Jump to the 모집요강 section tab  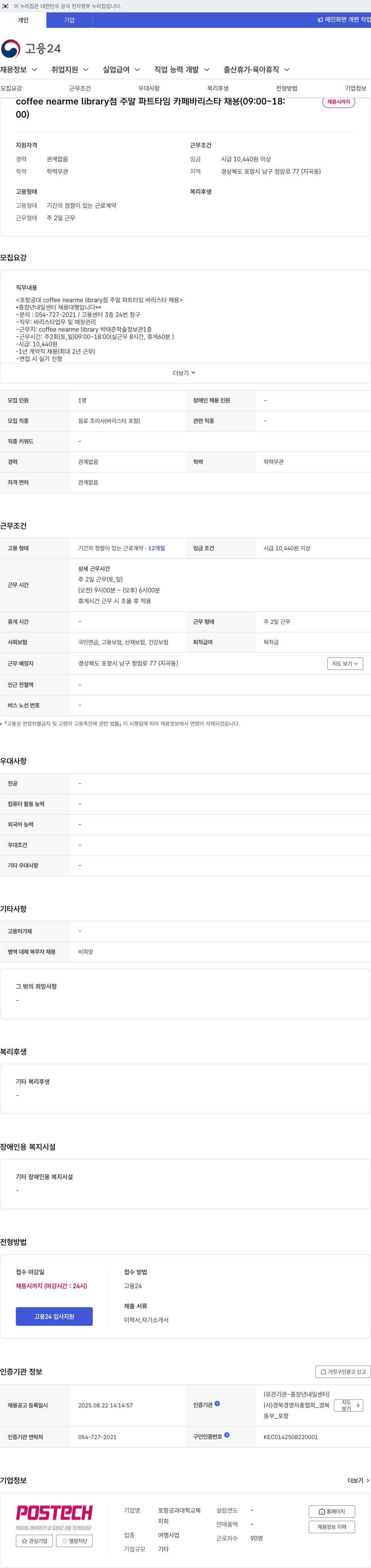click(11, 88)
